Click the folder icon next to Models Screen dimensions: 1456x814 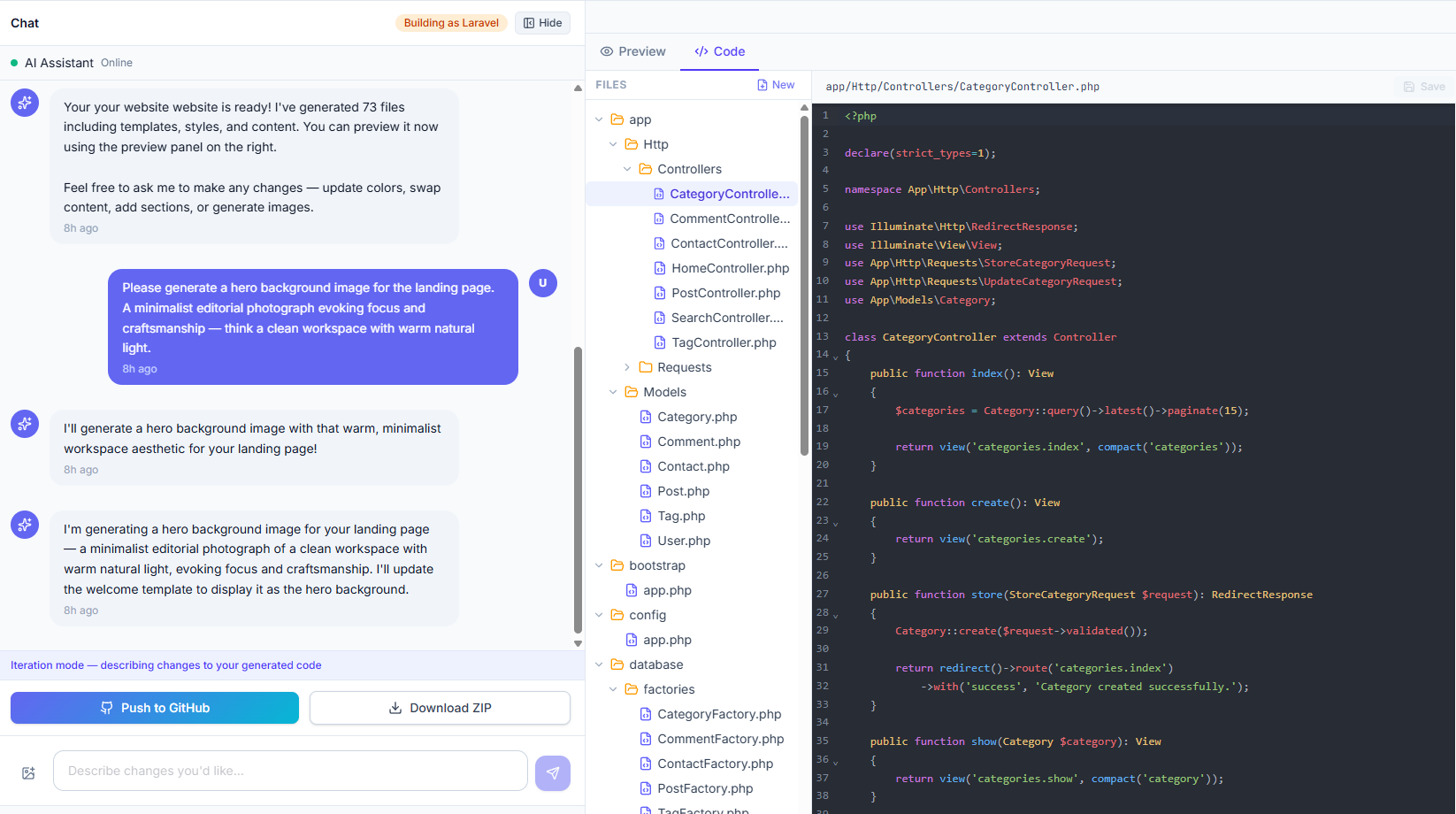[x=631, y=391]
